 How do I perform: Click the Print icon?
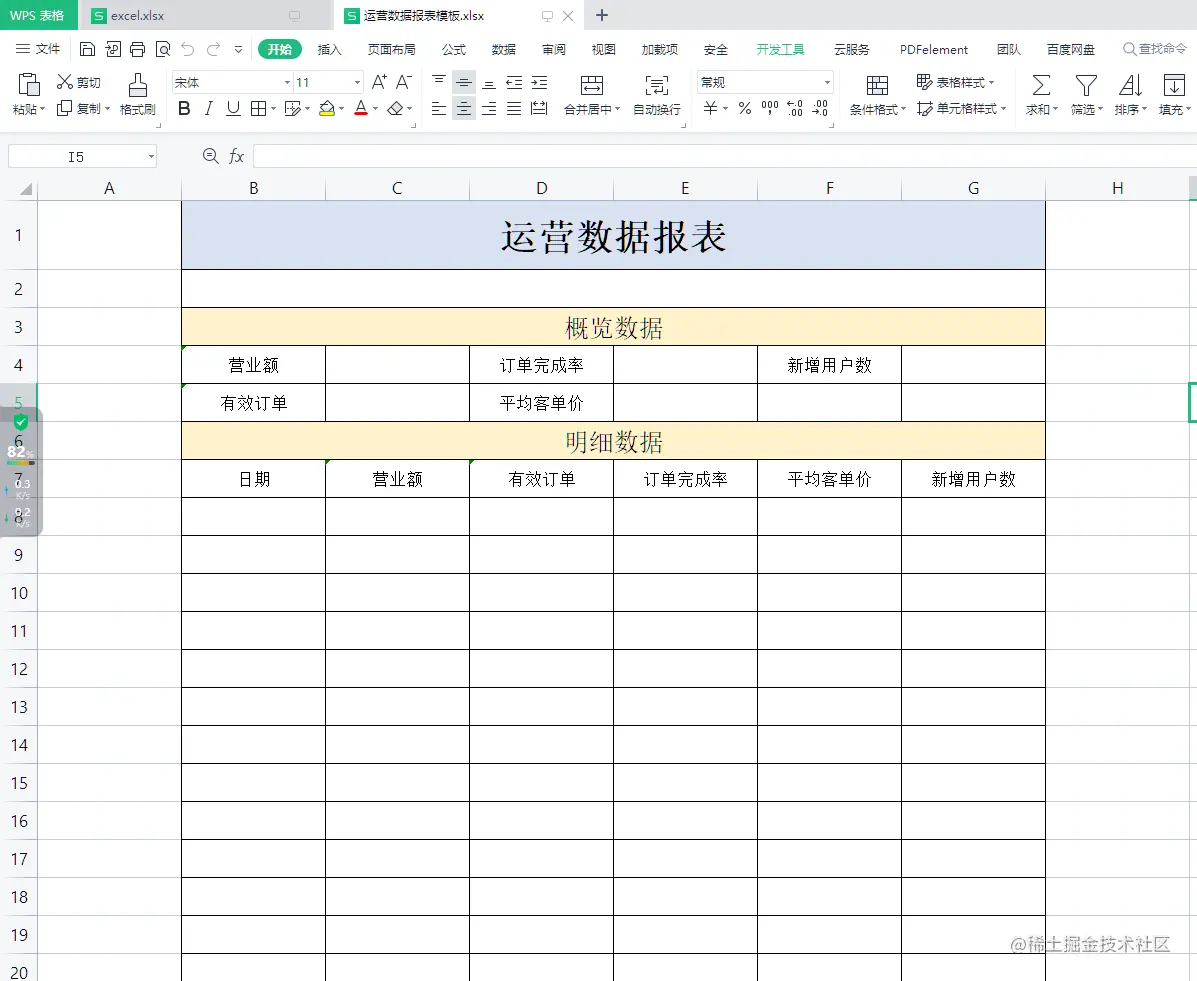[137, 50]
